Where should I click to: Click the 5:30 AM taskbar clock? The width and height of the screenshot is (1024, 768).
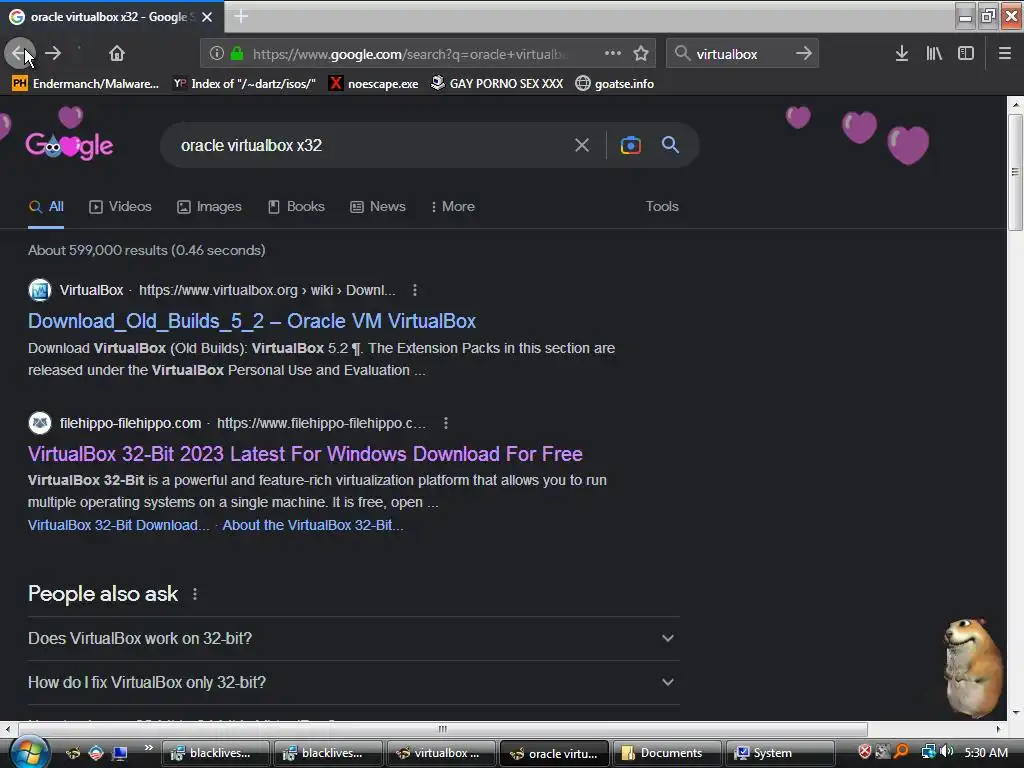pyautogui.click(x=986, y=752)
